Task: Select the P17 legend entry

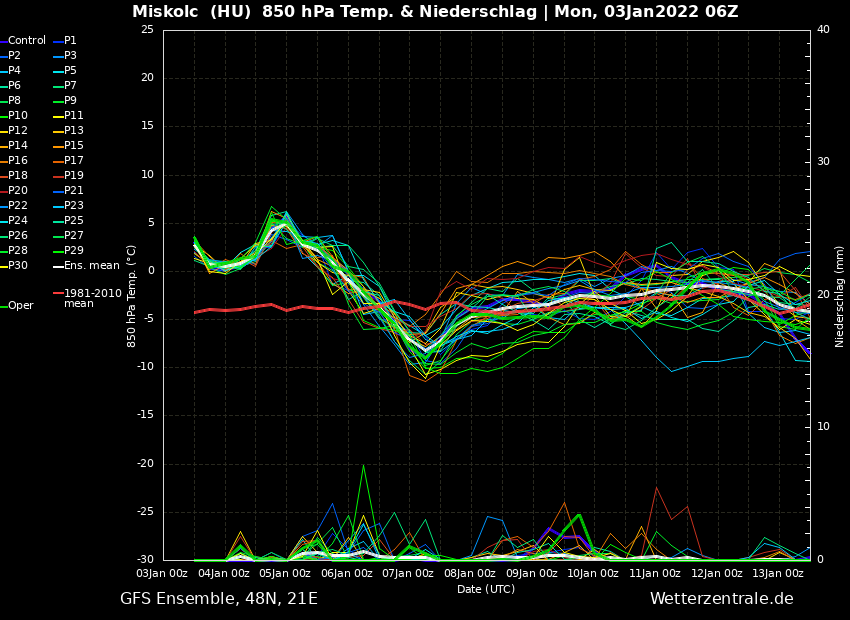Action: coord(74,161)
